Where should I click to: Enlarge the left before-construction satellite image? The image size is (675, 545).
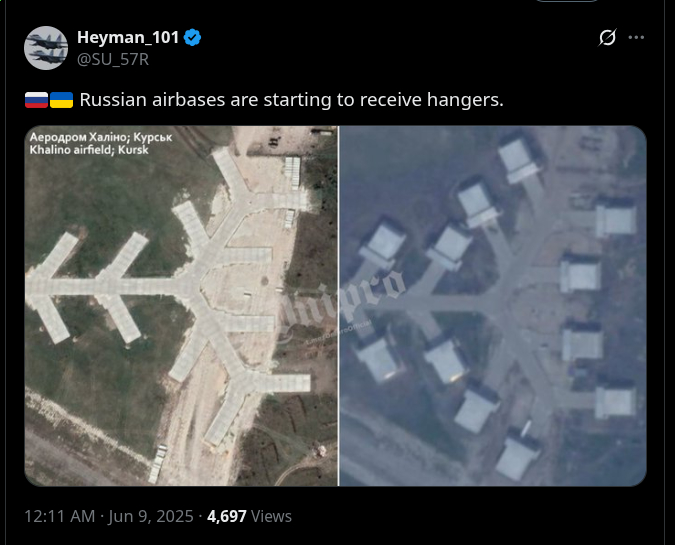[x=181, y=306]
